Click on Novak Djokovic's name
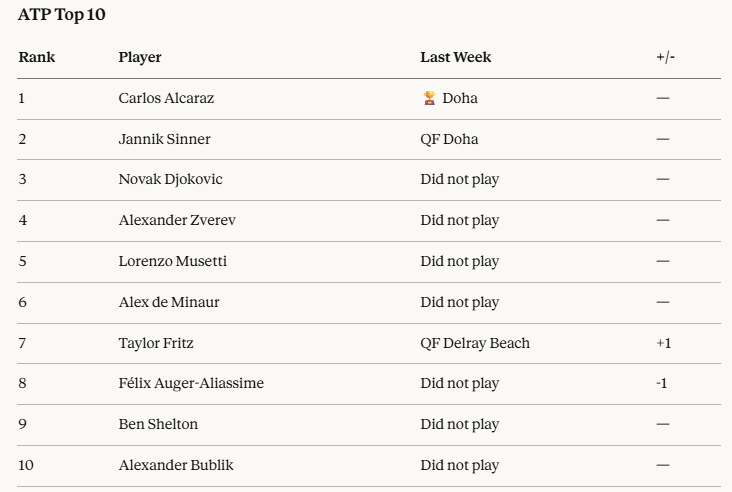732x492 pixels. coord(170,179)
